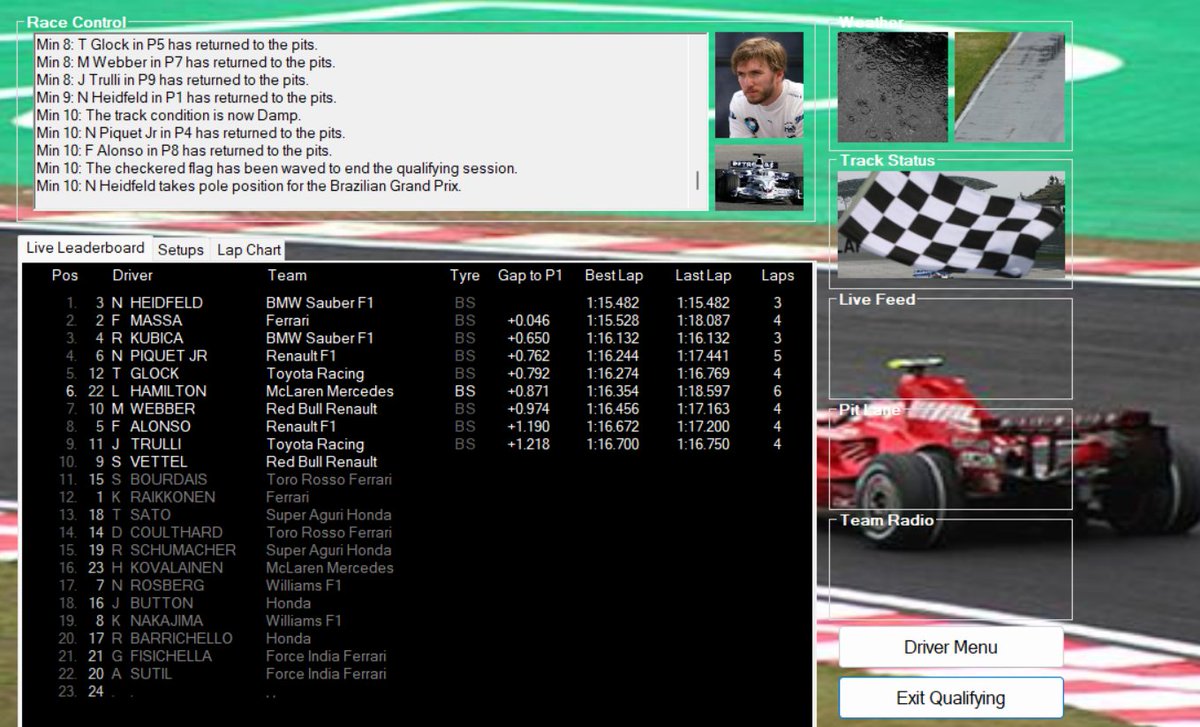
Task: Select the R KUBICA leaderboard row
Action: click(x=418, y=338)
